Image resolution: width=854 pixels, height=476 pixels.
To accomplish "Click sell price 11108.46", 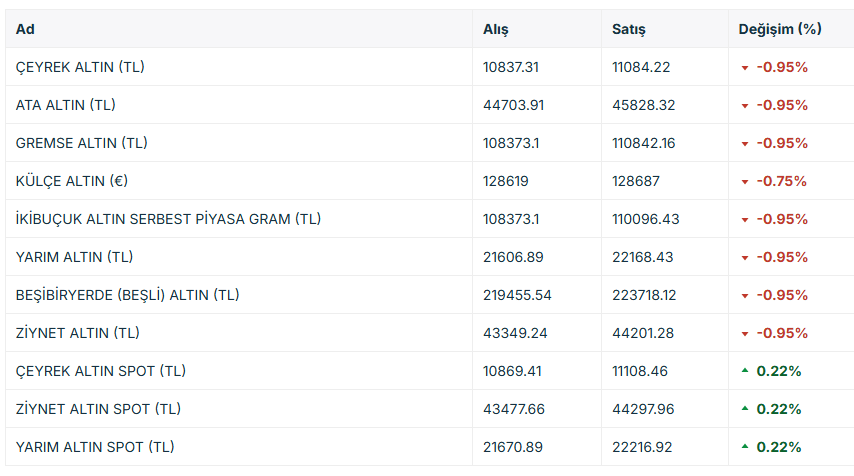I will pyautogui.click(x=640, y=371).
